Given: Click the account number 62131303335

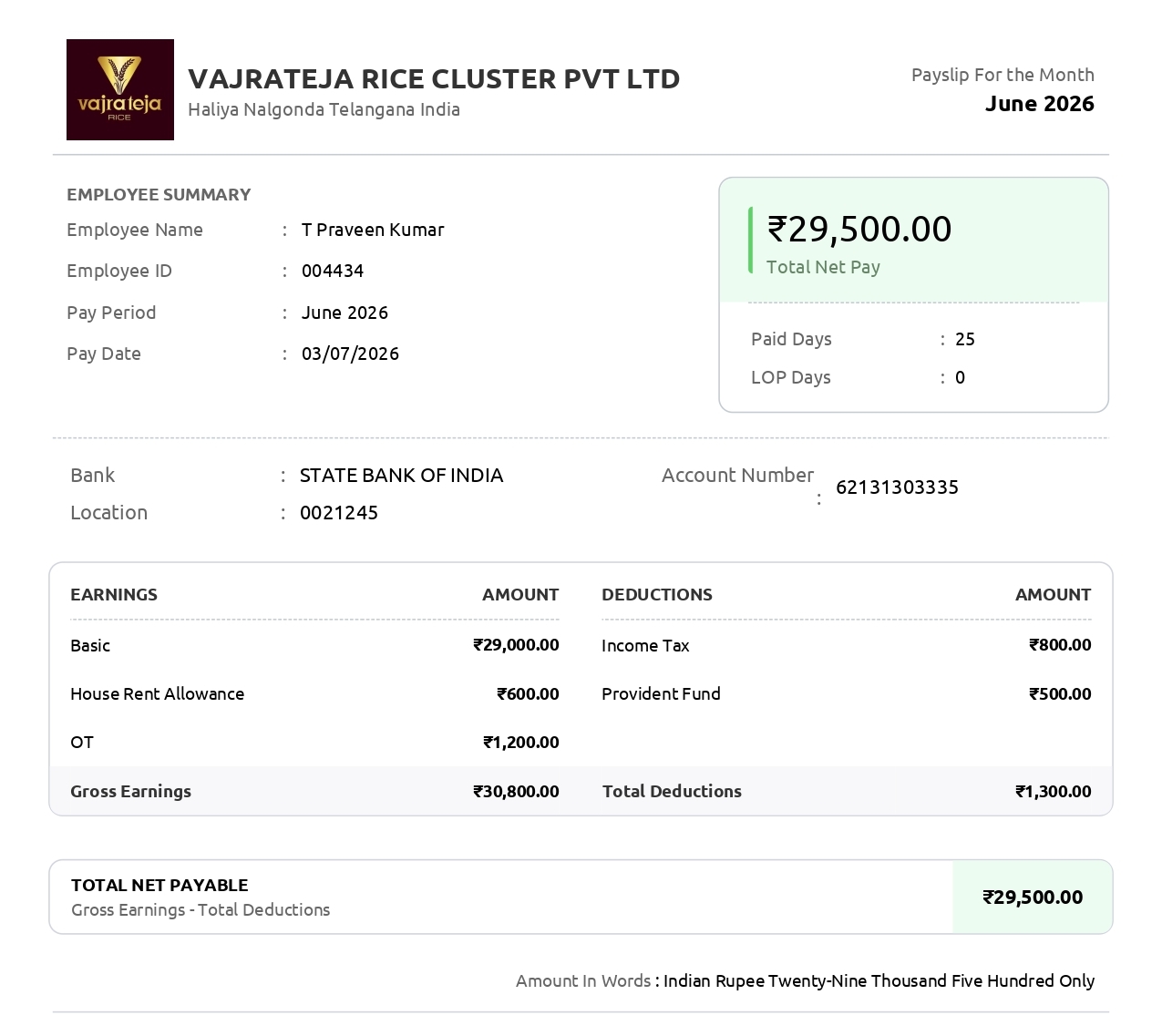Looking at the screenshot, I should coord(897,487).
